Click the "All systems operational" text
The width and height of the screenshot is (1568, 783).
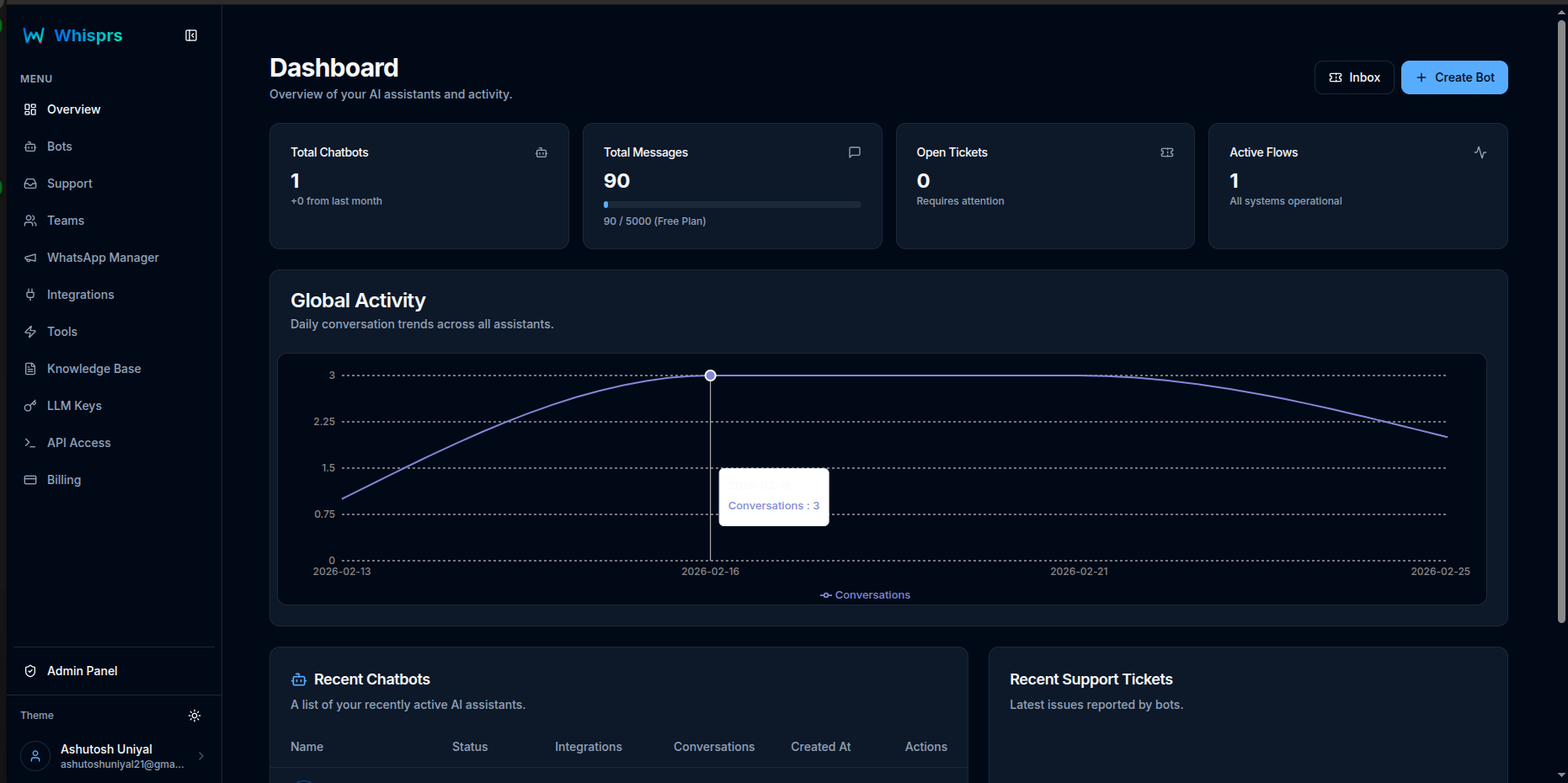[x=1286, y=201]
